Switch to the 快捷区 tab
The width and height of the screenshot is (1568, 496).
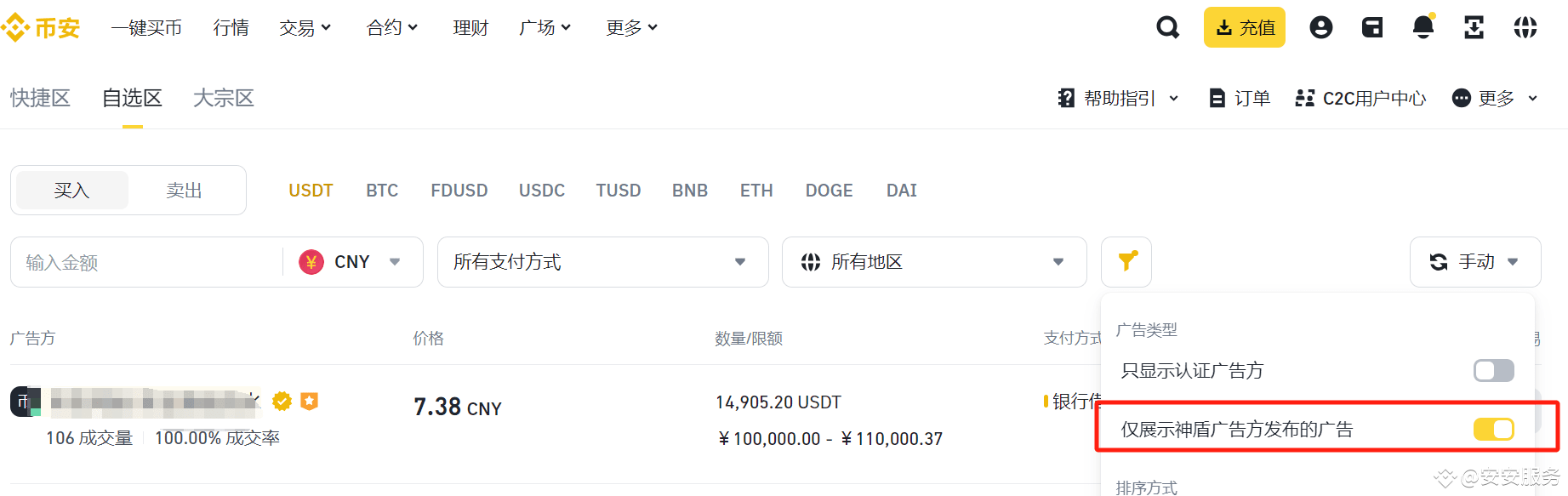[x=40, y=99]
